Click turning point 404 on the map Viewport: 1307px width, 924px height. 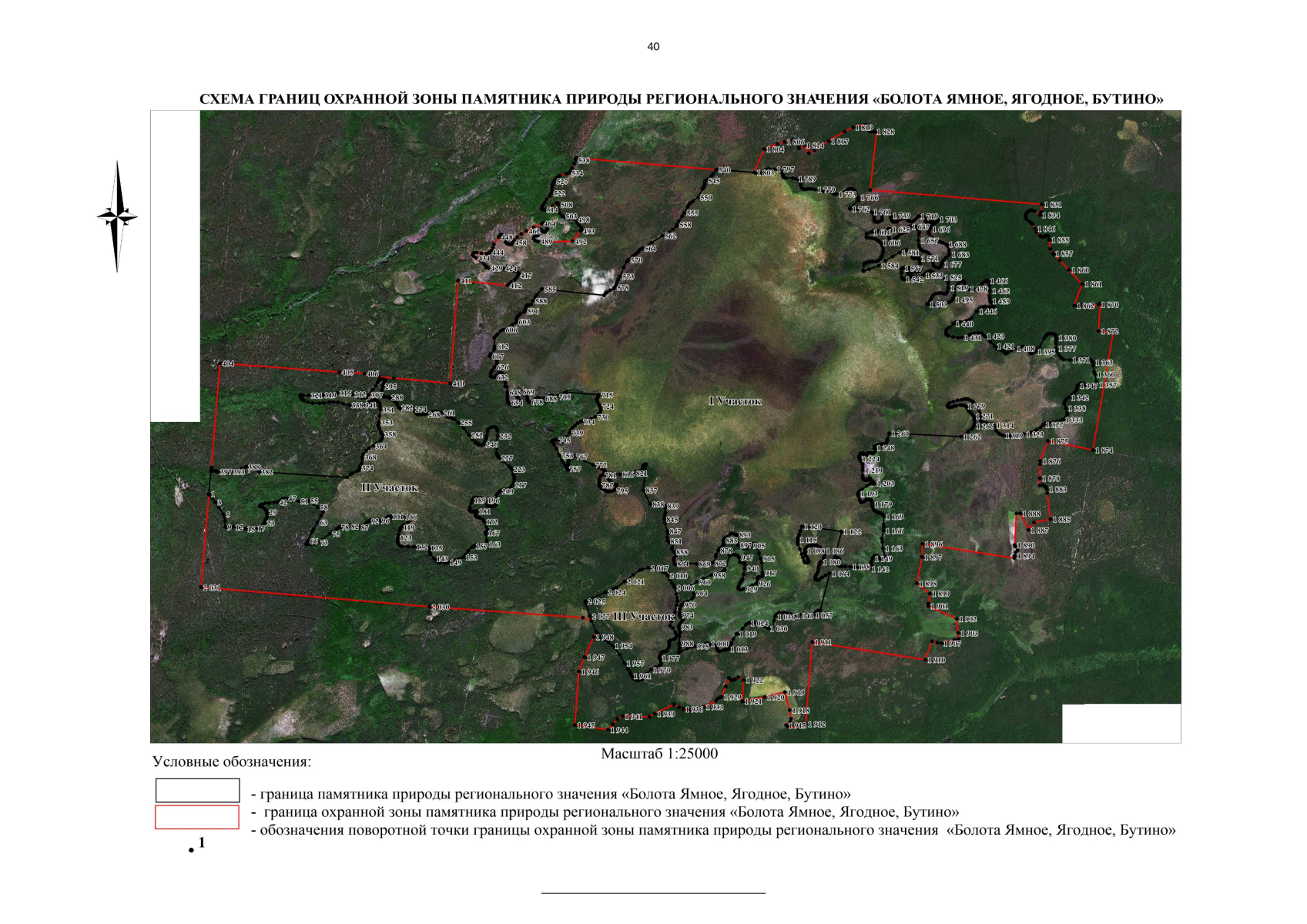tap(228, 363)
